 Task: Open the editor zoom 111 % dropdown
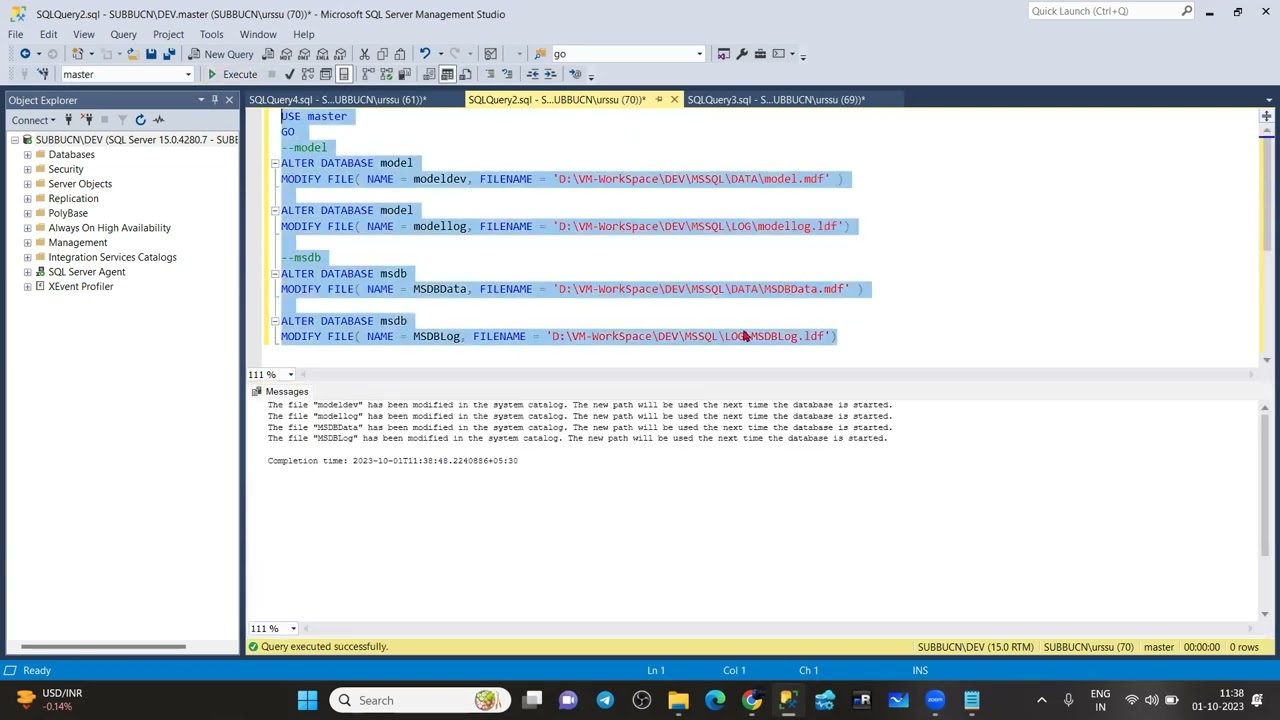point(291,375)
